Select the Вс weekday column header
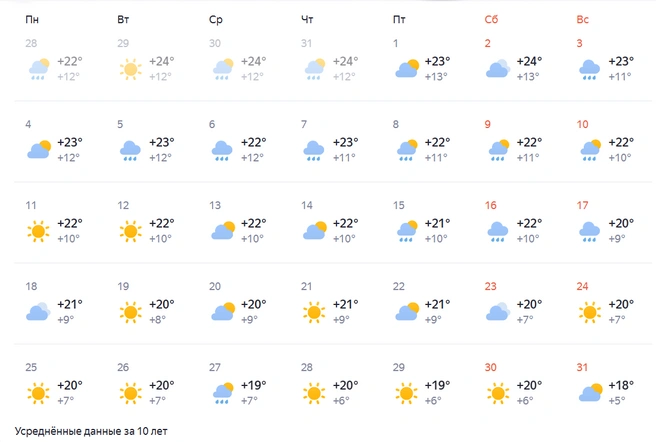 click(582, 19)
